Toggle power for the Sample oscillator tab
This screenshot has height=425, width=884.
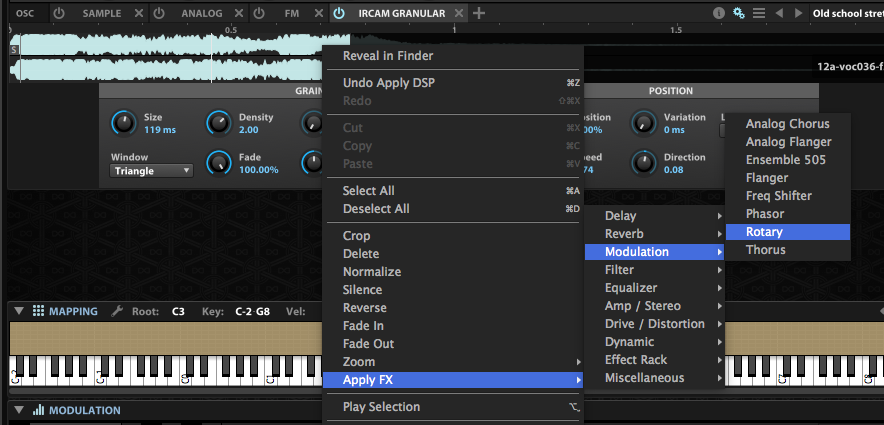click(59, 14)
